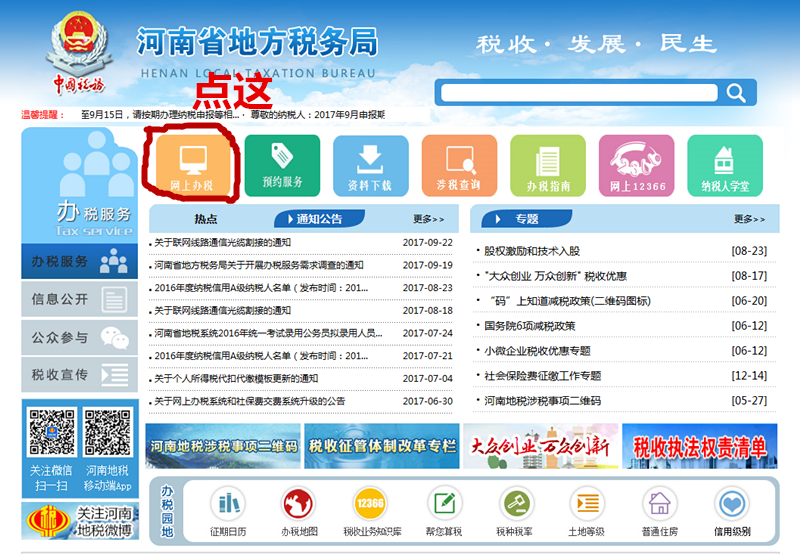800x554 pixels.
Task: Click the search magnifier button
Action: (x=737, y=94)
